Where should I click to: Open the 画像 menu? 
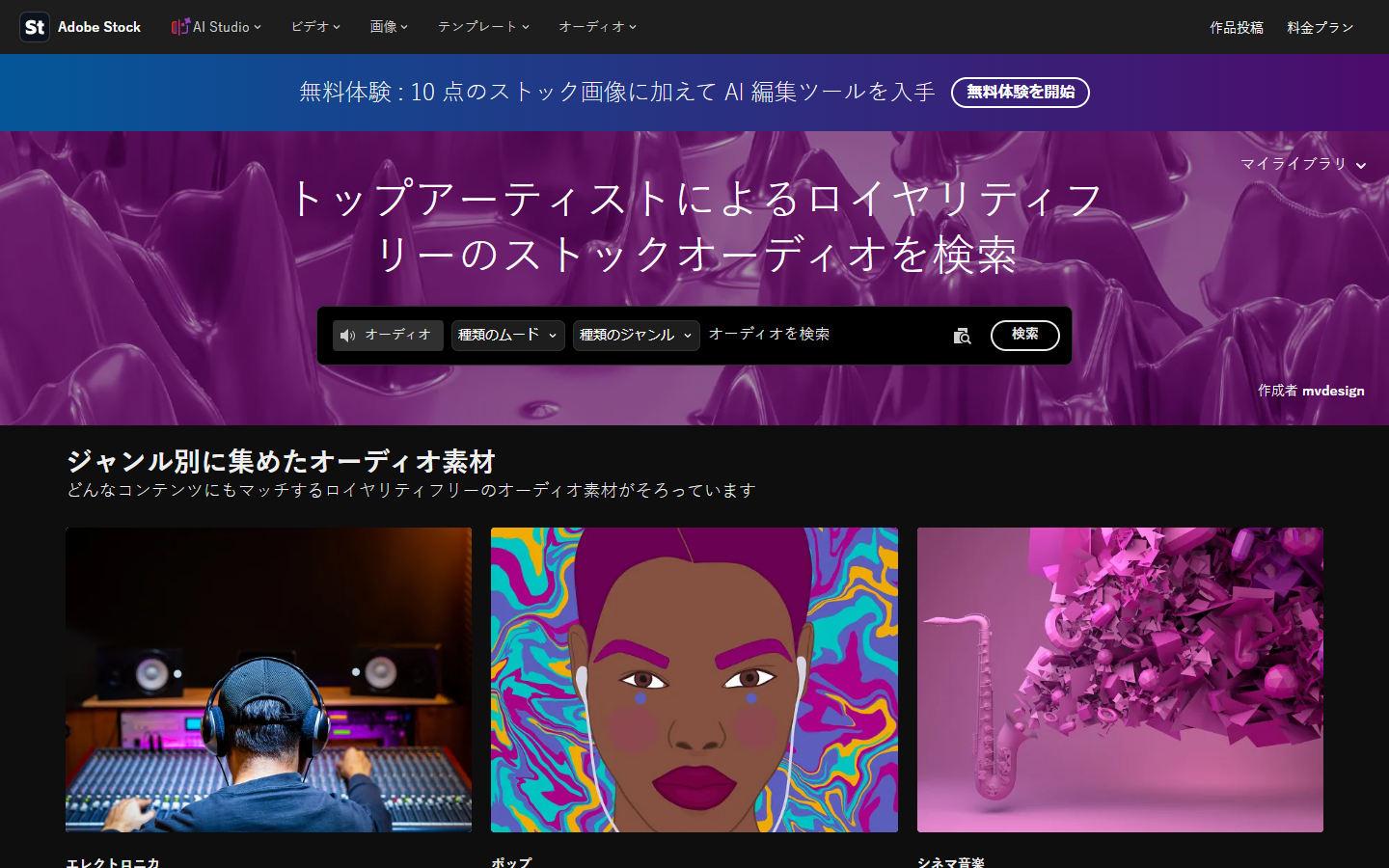(389, 27)
